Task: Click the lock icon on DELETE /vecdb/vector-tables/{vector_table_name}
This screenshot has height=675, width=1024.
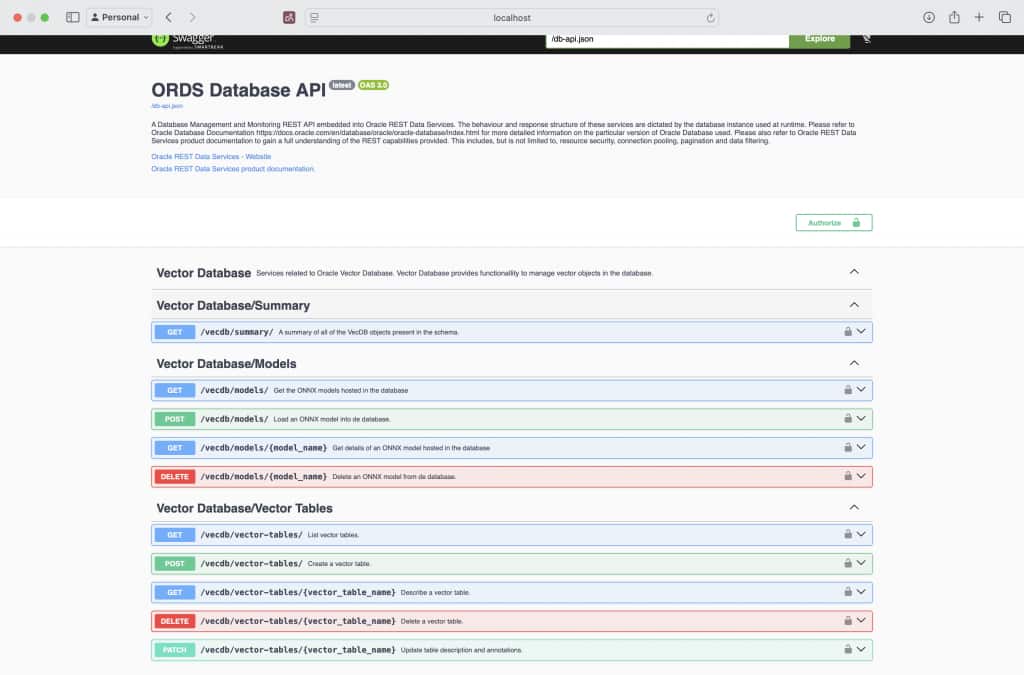Action: (846, 621)
